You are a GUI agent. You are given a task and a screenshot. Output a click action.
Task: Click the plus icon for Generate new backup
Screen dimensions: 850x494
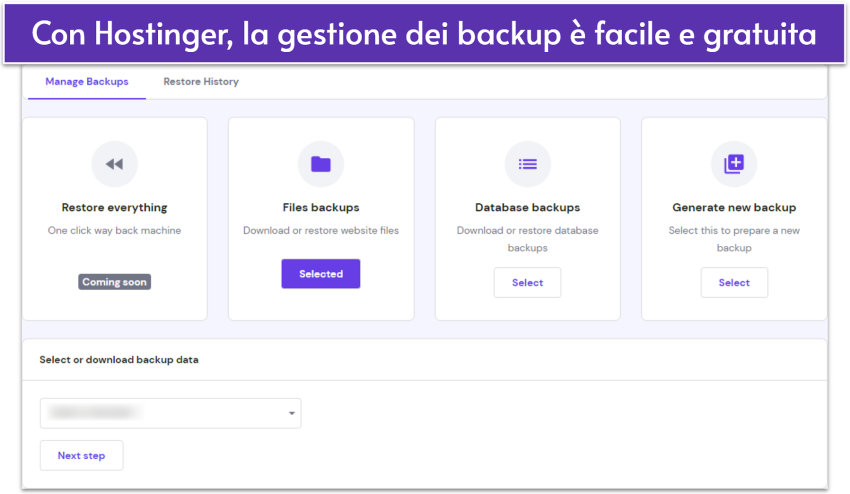[x=734, y=164]
